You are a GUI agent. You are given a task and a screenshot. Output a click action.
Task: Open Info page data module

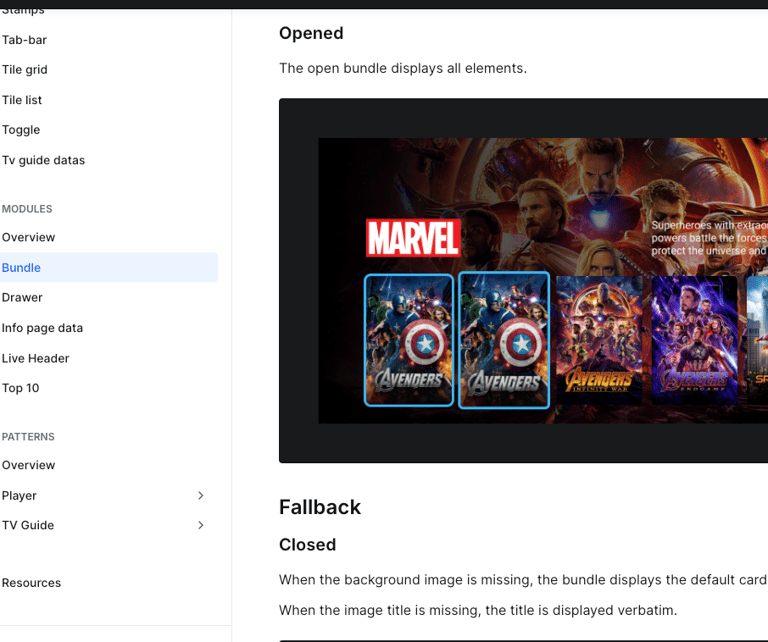point(42,328)
